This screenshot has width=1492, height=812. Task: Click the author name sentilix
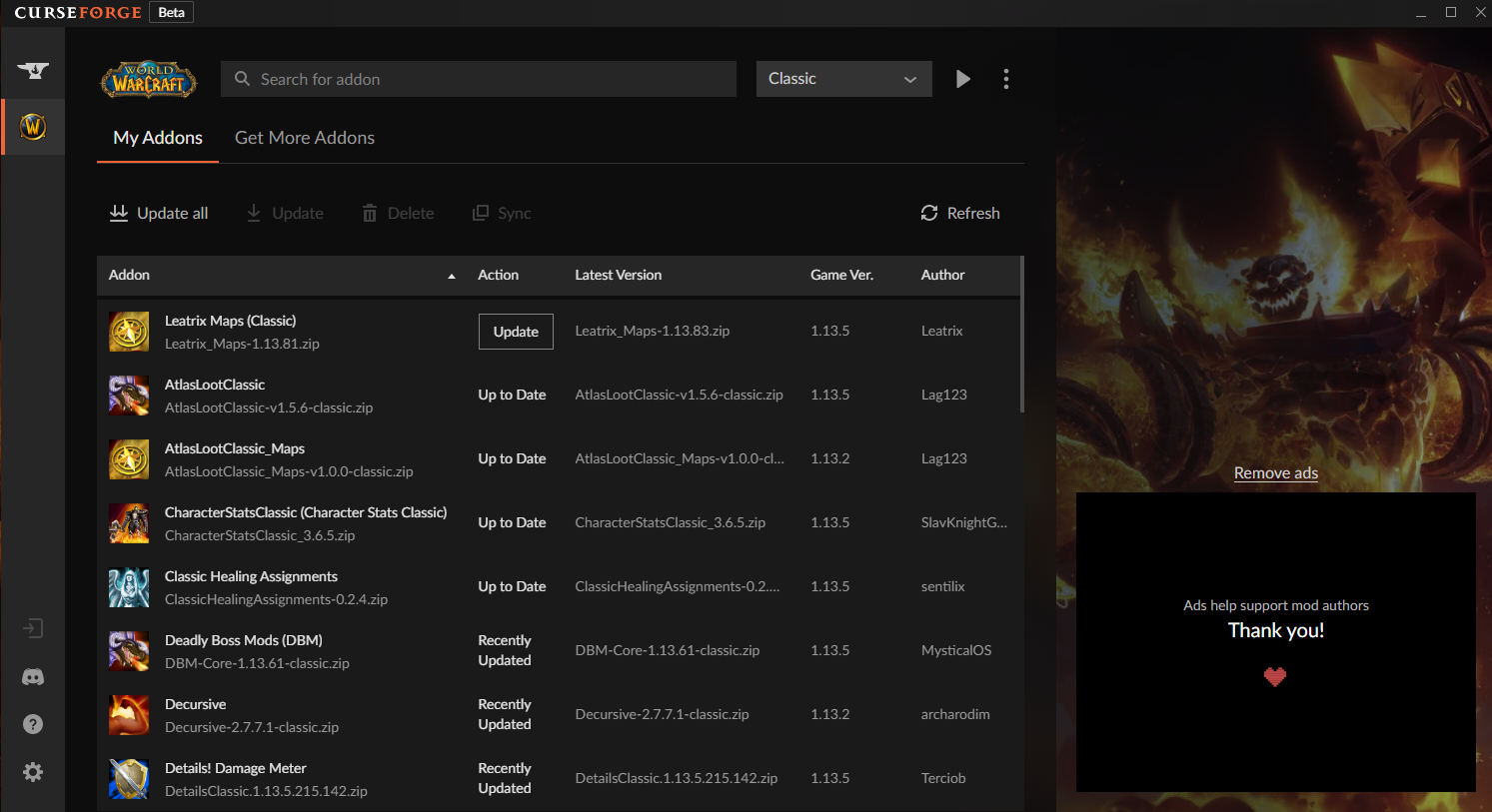[942, 586]
